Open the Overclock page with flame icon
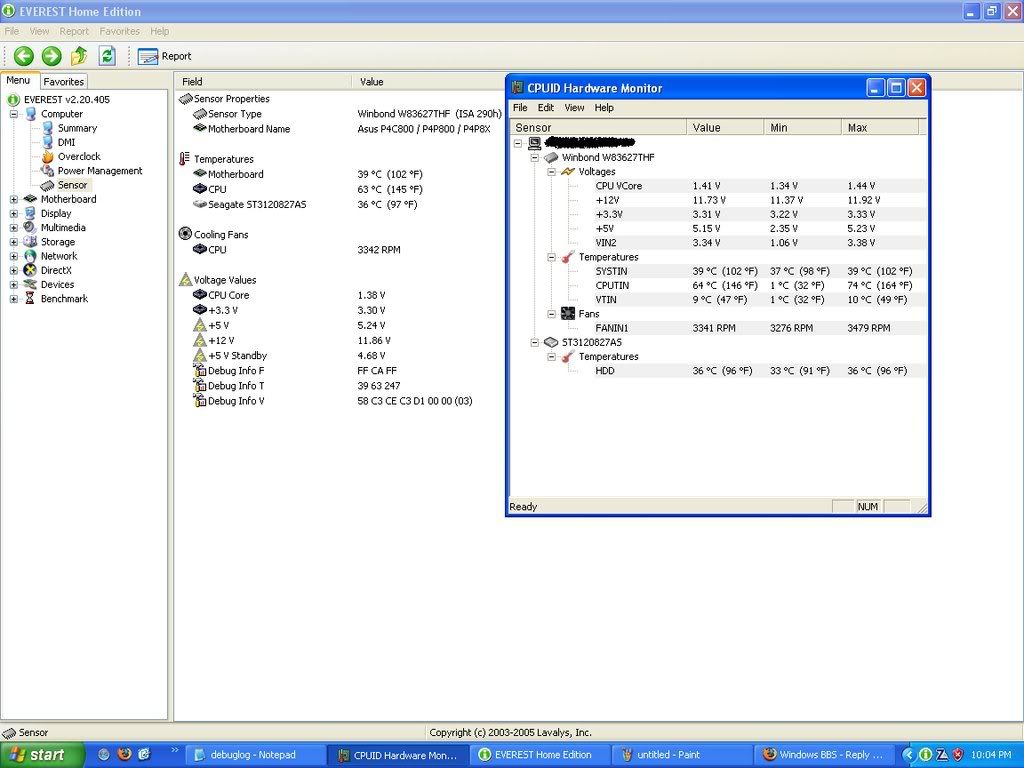Screen dimensions: 1024x768 (79, 157)
